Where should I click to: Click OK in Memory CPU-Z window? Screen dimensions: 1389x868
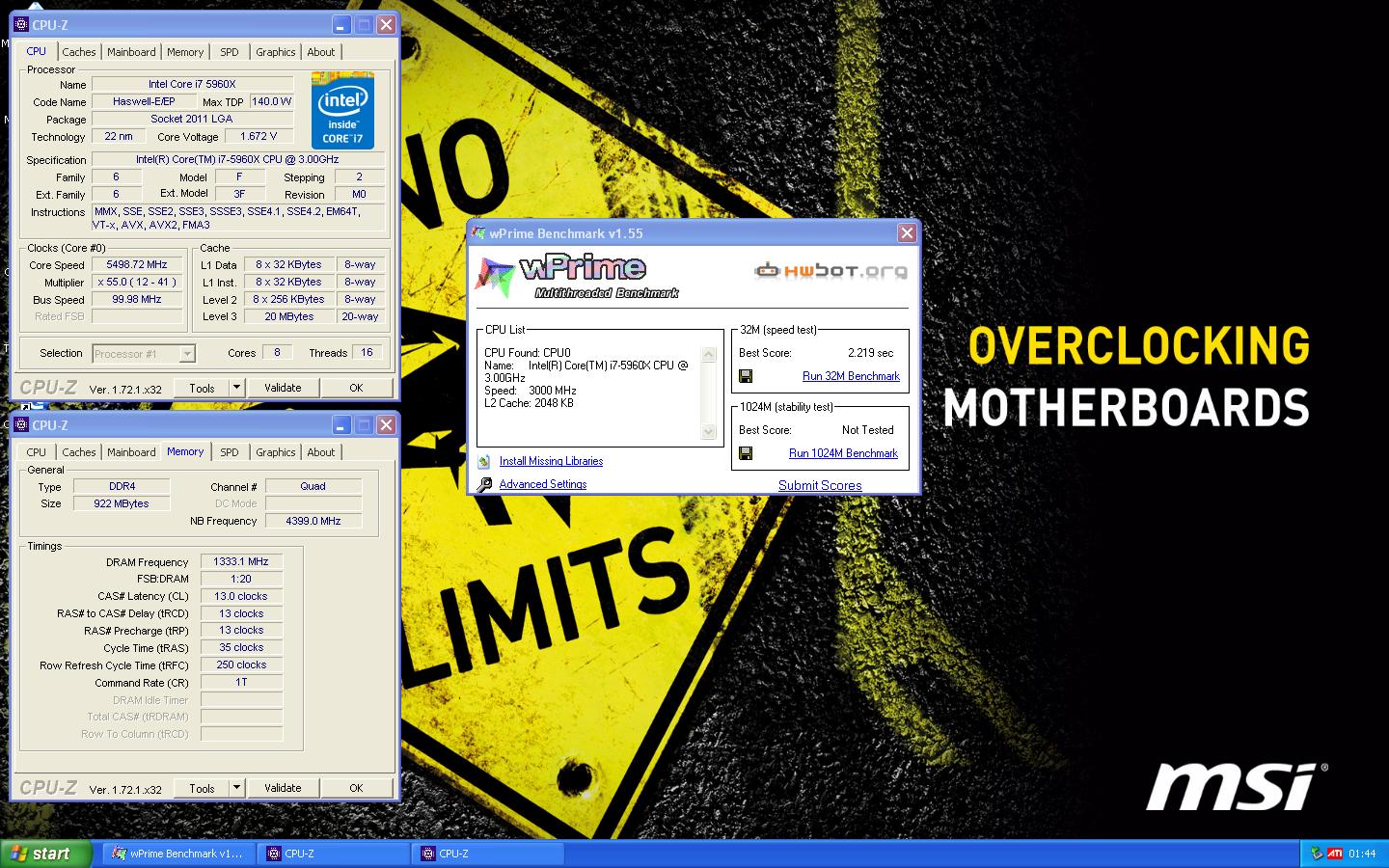coord(356,788)
